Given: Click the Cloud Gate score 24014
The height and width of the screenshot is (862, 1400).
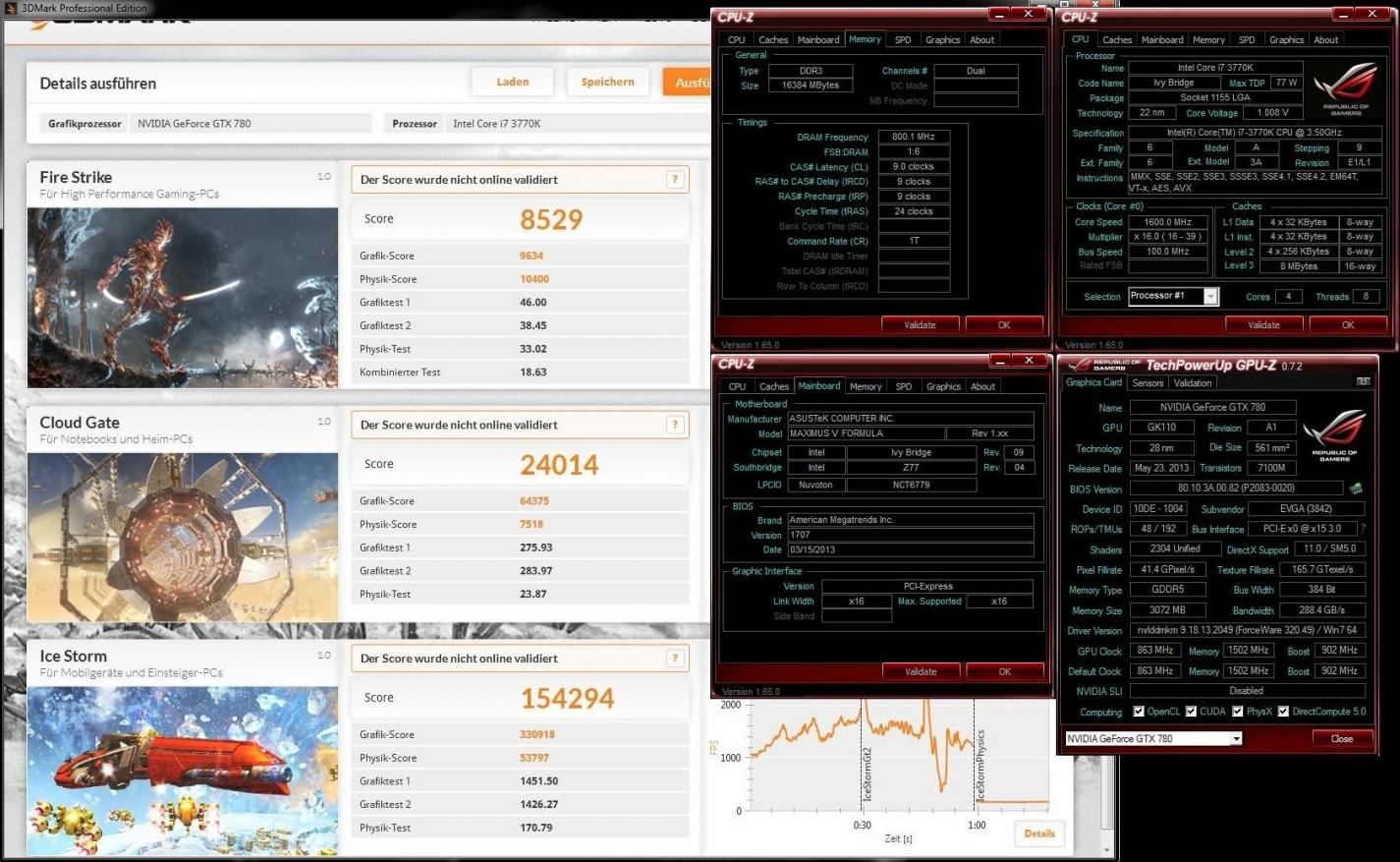Looking at the screenshot, I should coord(559,465).
